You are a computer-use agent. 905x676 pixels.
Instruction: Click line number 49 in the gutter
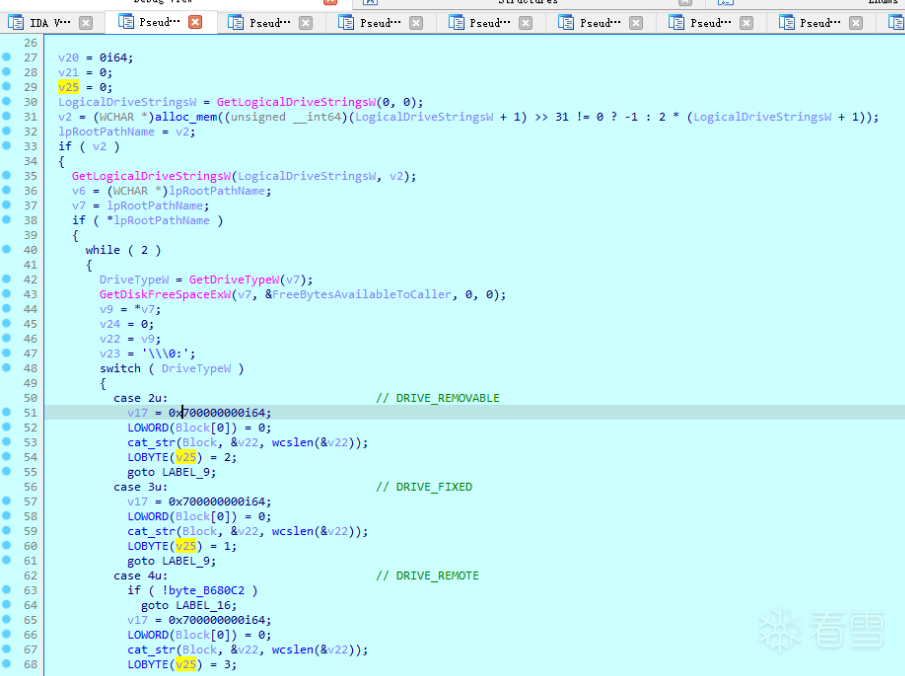pos(30,383)
